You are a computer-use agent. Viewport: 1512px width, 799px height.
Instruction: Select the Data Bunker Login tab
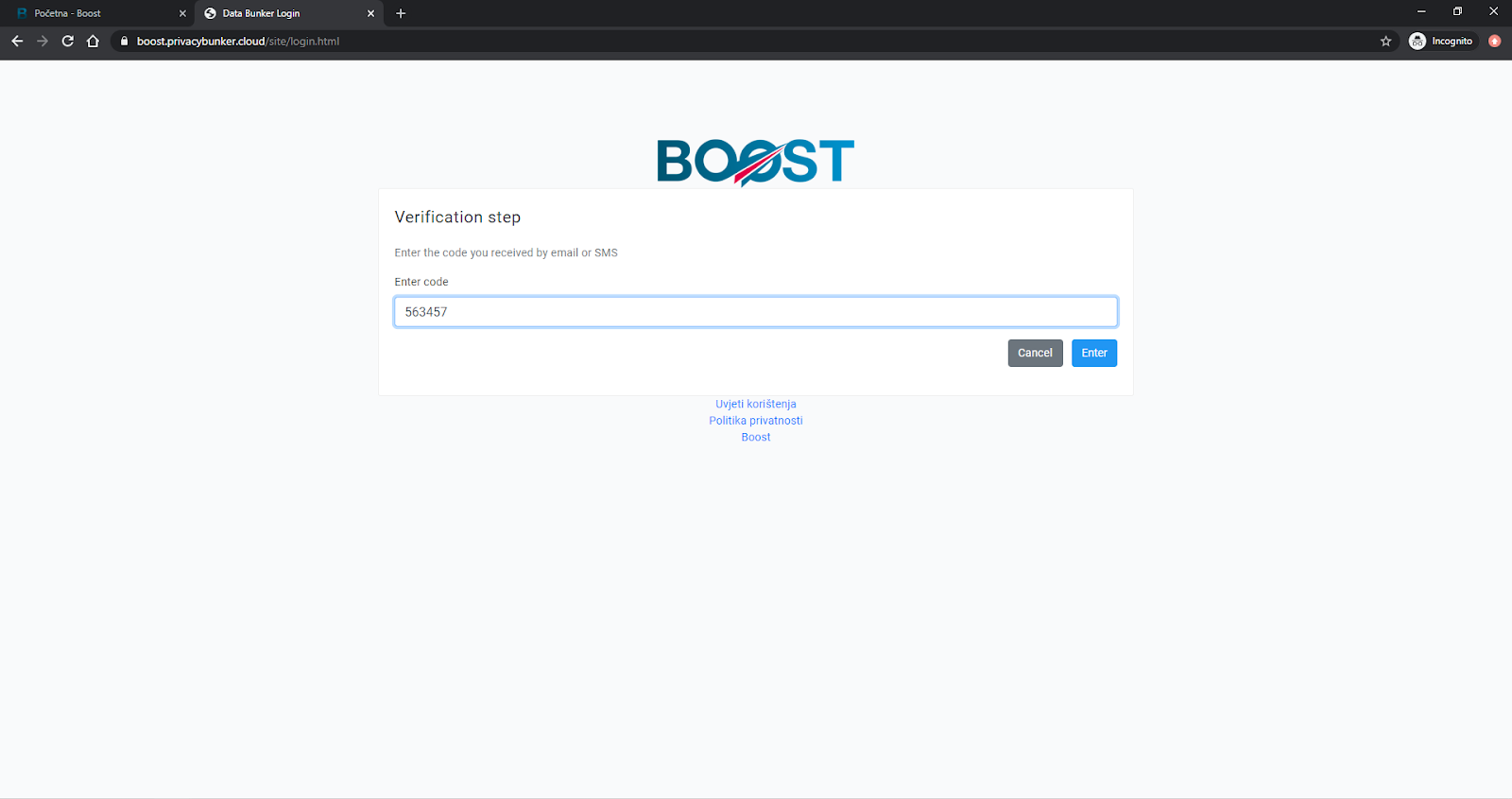pos(288,13)
